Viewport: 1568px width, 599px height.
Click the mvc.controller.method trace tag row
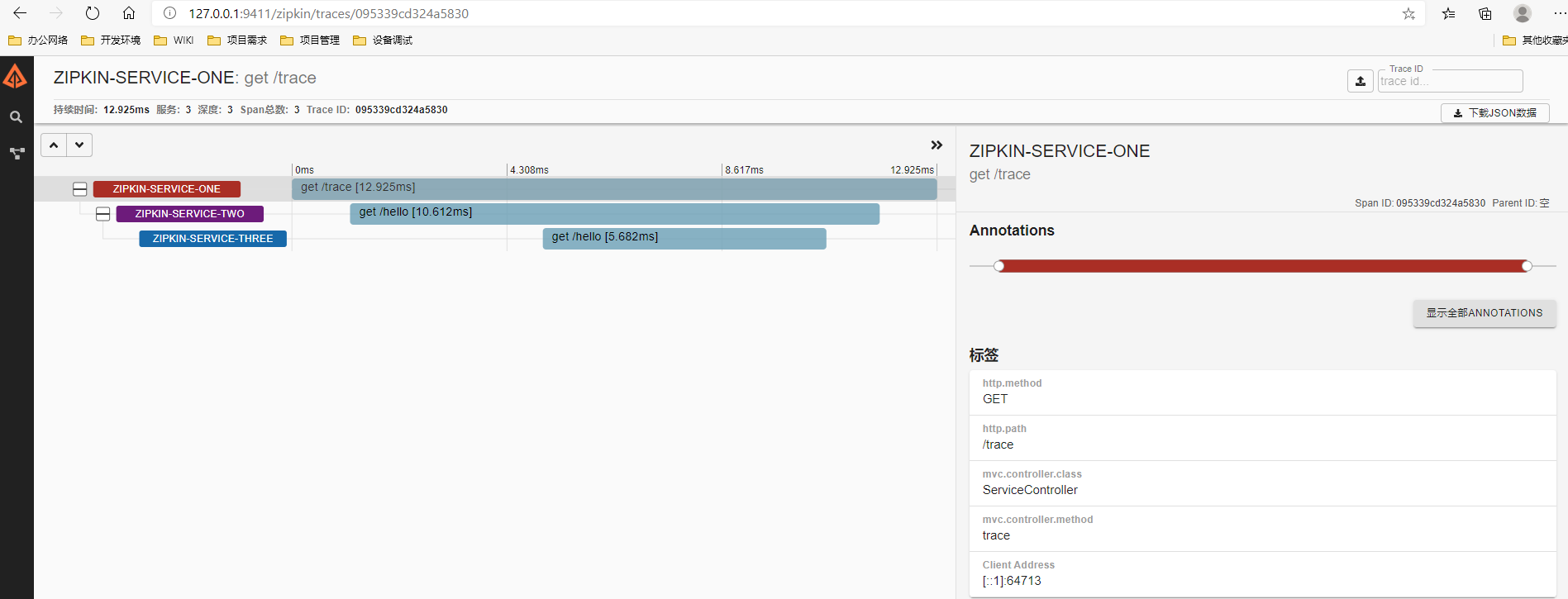tap(1262, 529)
